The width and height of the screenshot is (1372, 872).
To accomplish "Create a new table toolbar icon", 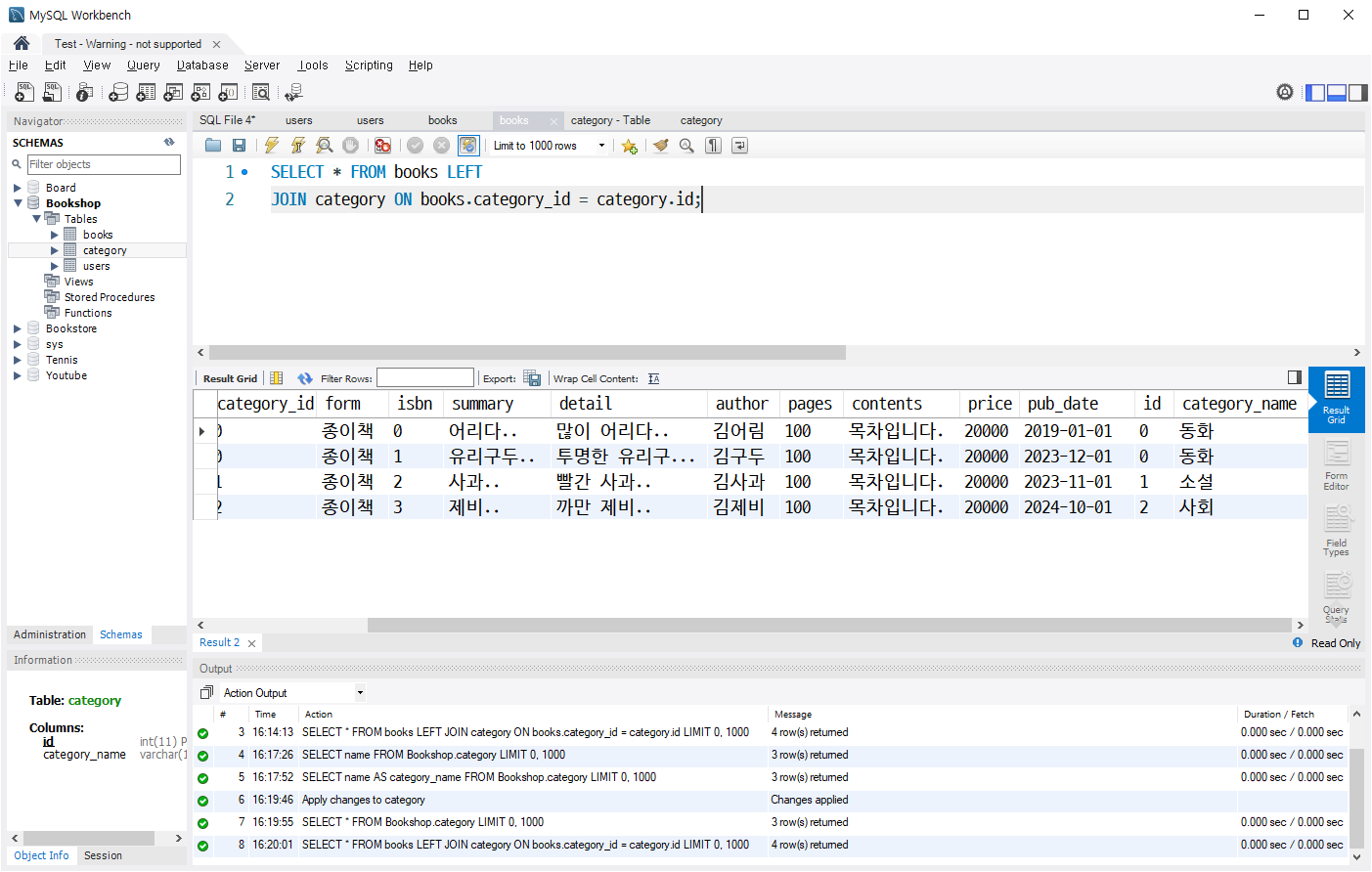I will (146, 92).
